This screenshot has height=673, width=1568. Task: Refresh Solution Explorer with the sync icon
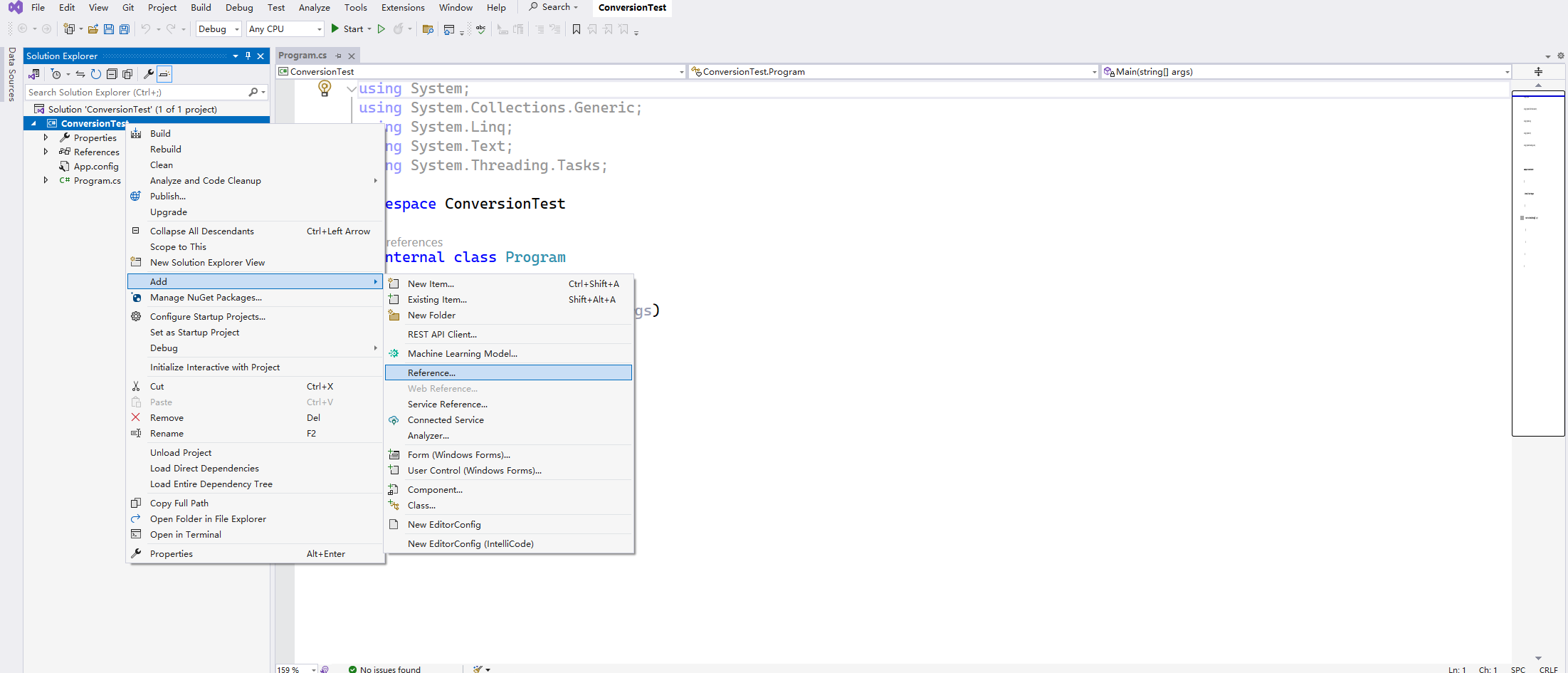tap(96, 74)
